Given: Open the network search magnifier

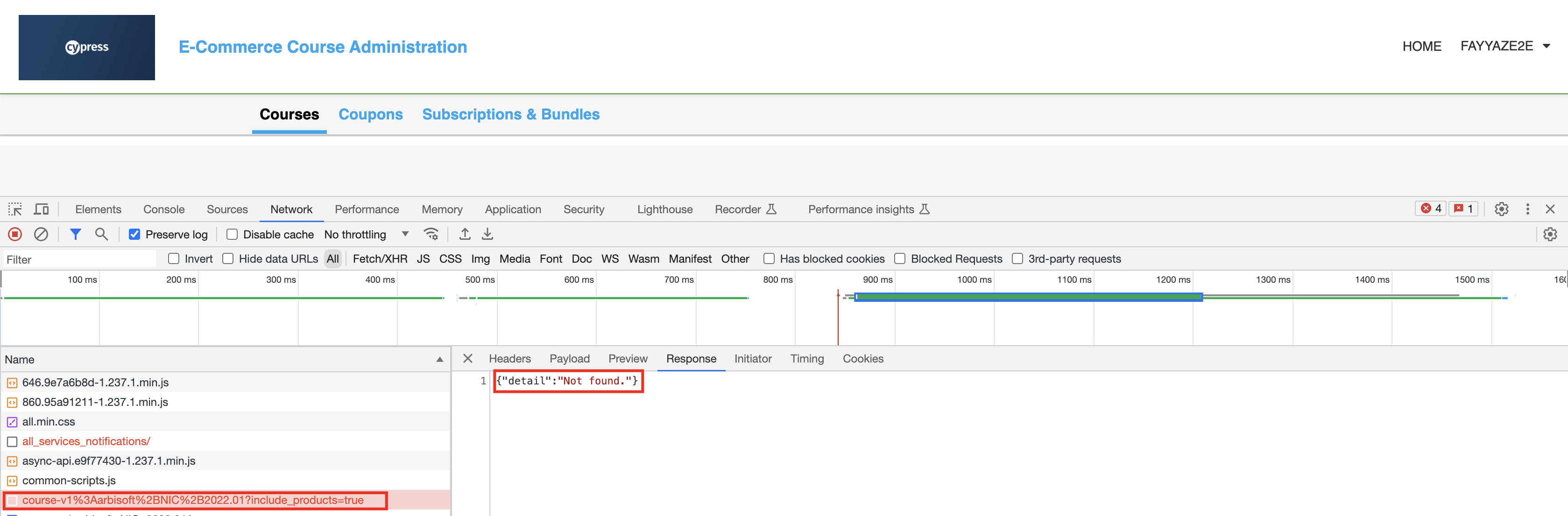Looking at the screenshot, I should point(102,234).
